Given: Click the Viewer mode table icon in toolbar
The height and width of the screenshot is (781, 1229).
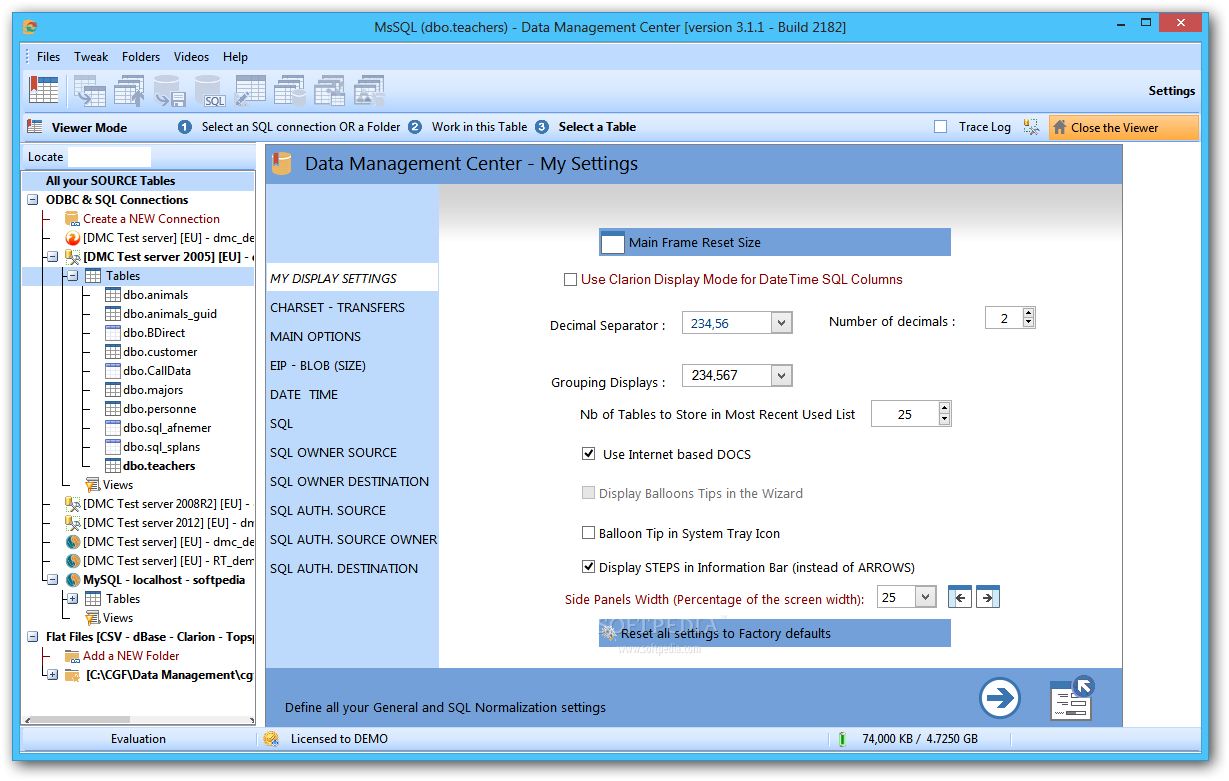Looking at the screenshot, I should click(x=43, y=90).
